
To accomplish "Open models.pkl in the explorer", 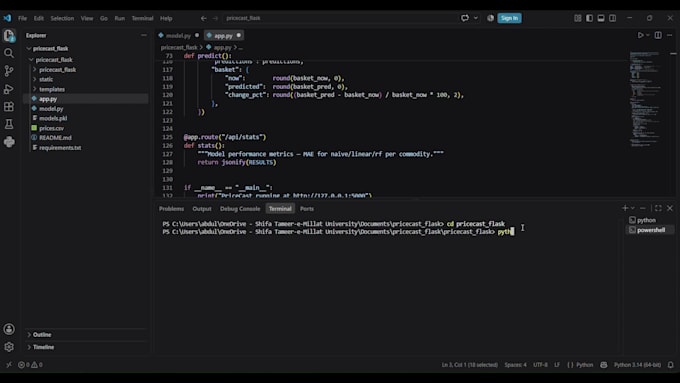I will point(53,118).
